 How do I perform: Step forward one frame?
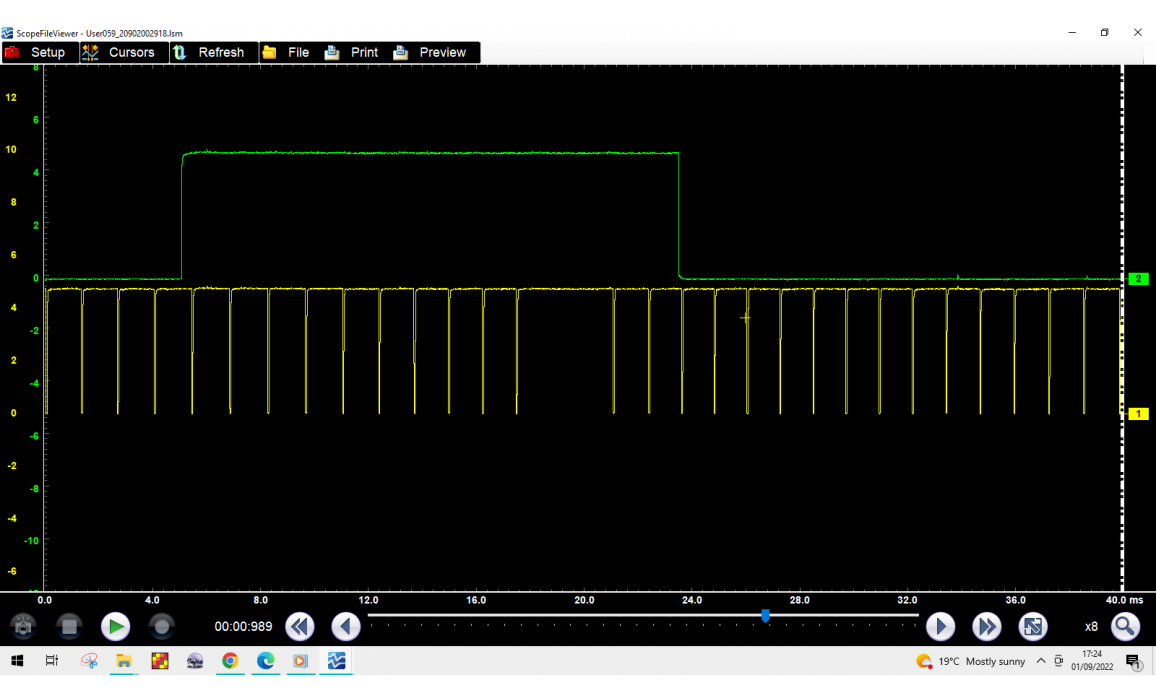tap(940, 627)
